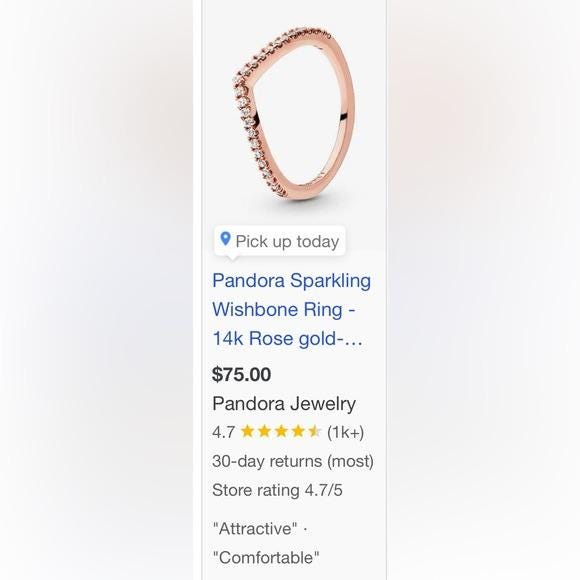
Task: Click the half-filled fifth rating star
Action: tap(315, 431)
